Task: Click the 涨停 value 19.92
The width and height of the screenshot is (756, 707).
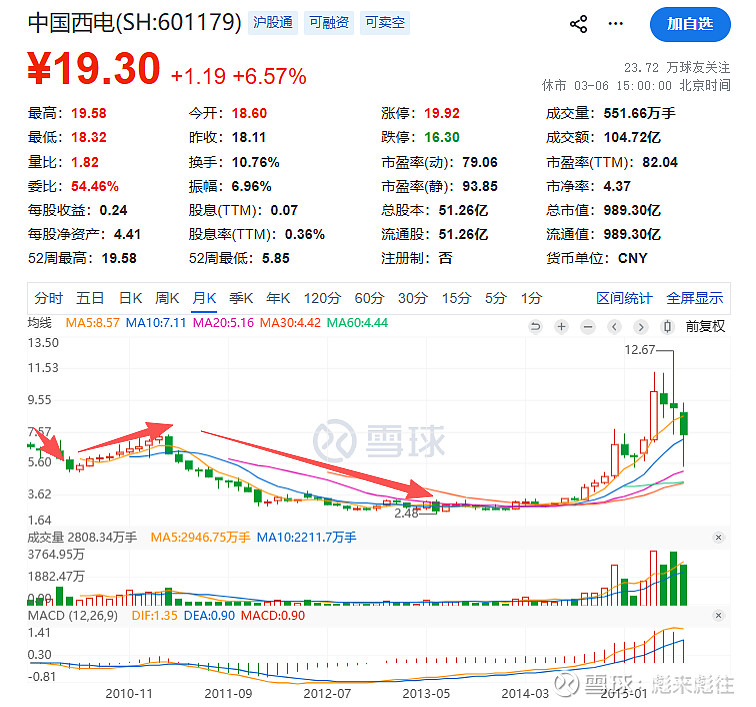Action: point(442,113)
